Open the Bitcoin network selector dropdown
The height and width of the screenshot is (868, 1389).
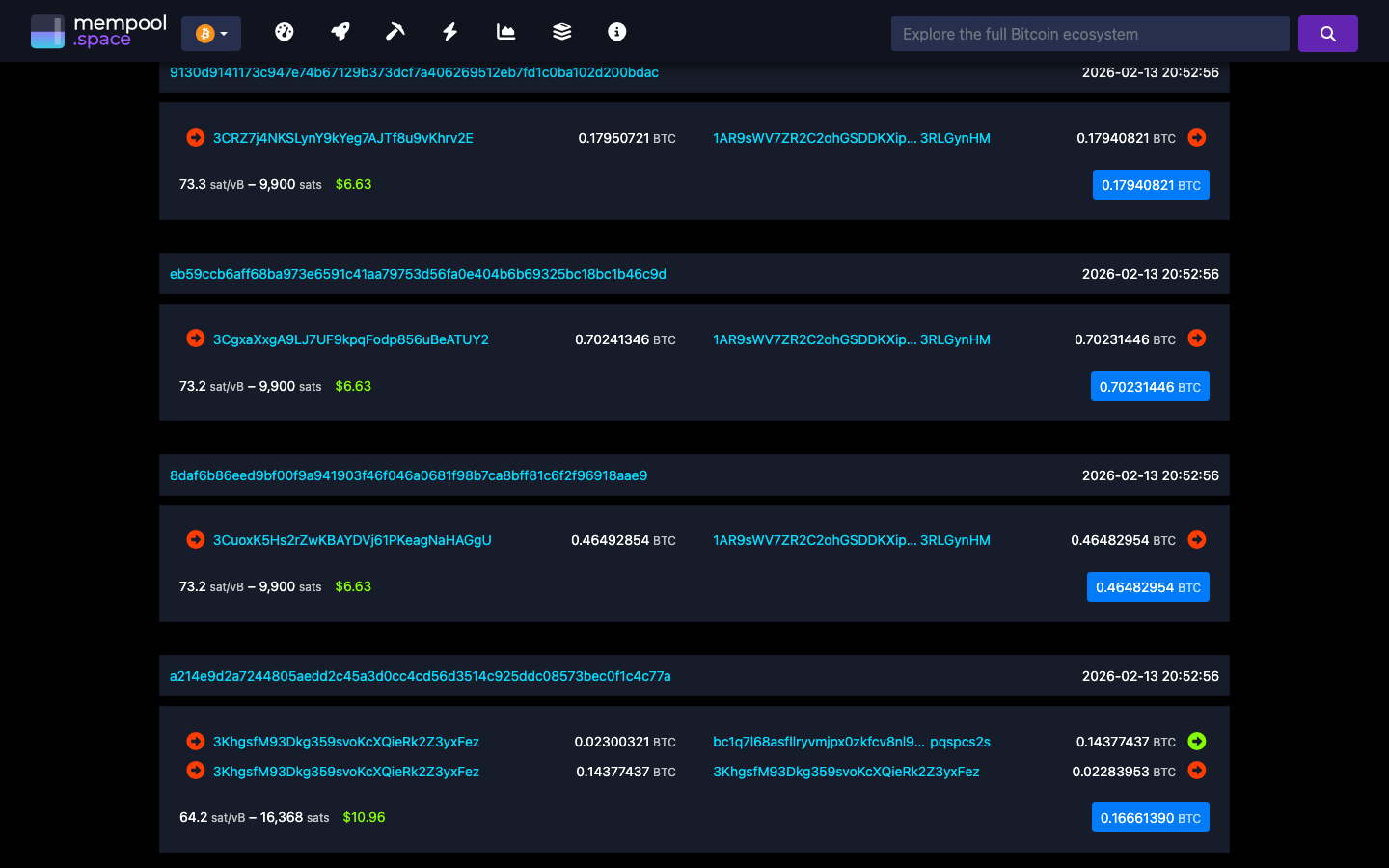tap(210, 33)
